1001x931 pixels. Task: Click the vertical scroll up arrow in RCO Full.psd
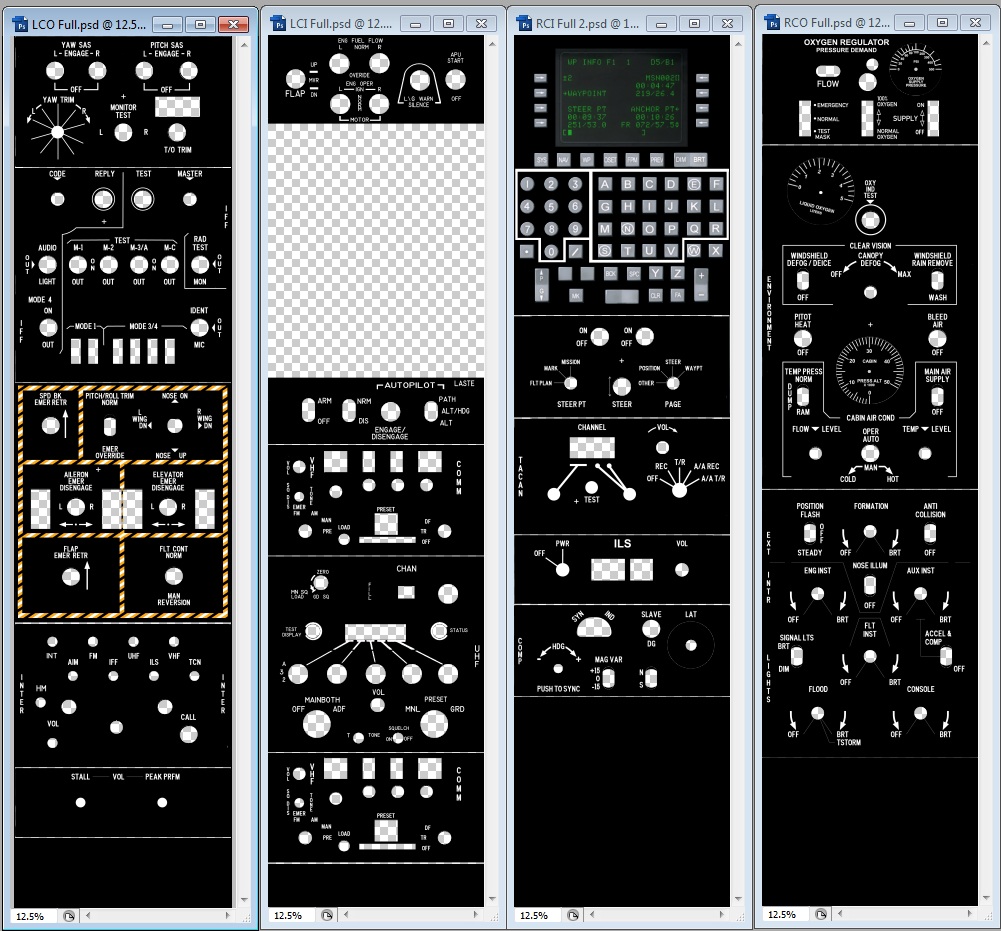pos(986,43)
